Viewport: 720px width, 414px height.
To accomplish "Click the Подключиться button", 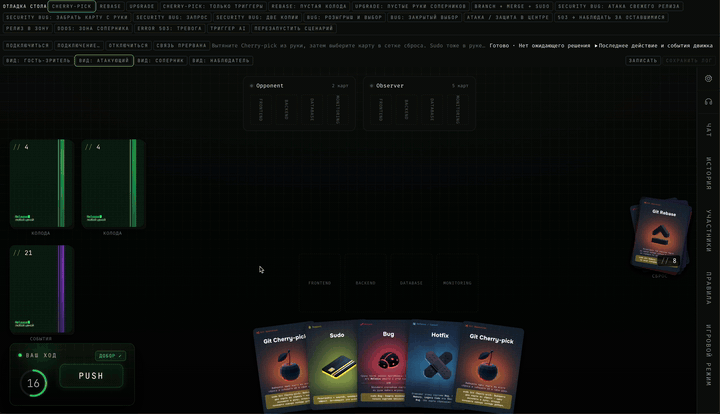I will (x=28, y=45).
